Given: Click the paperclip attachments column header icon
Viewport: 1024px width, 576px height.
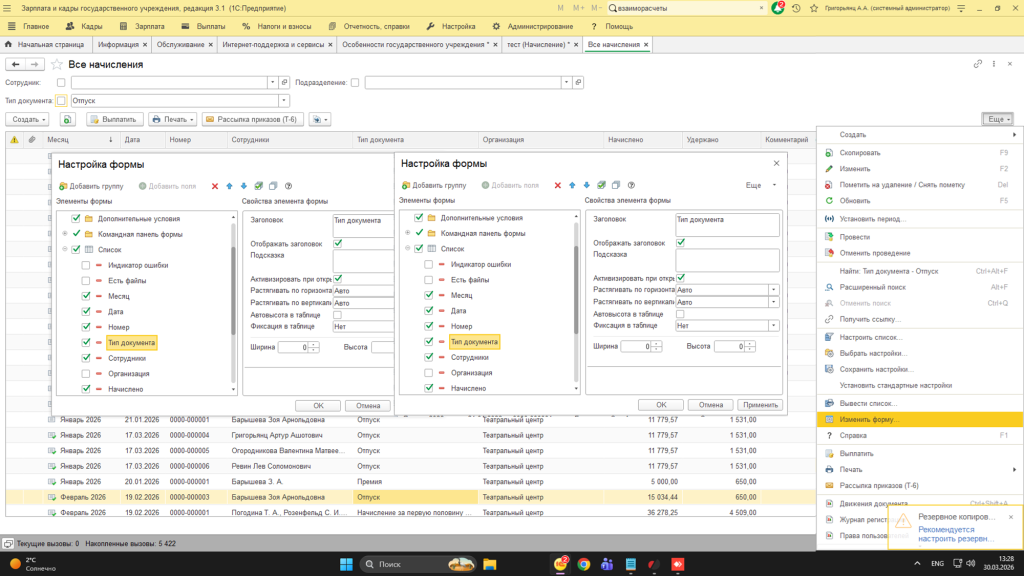Looking at the screenshot, I should tap(32, 140).
